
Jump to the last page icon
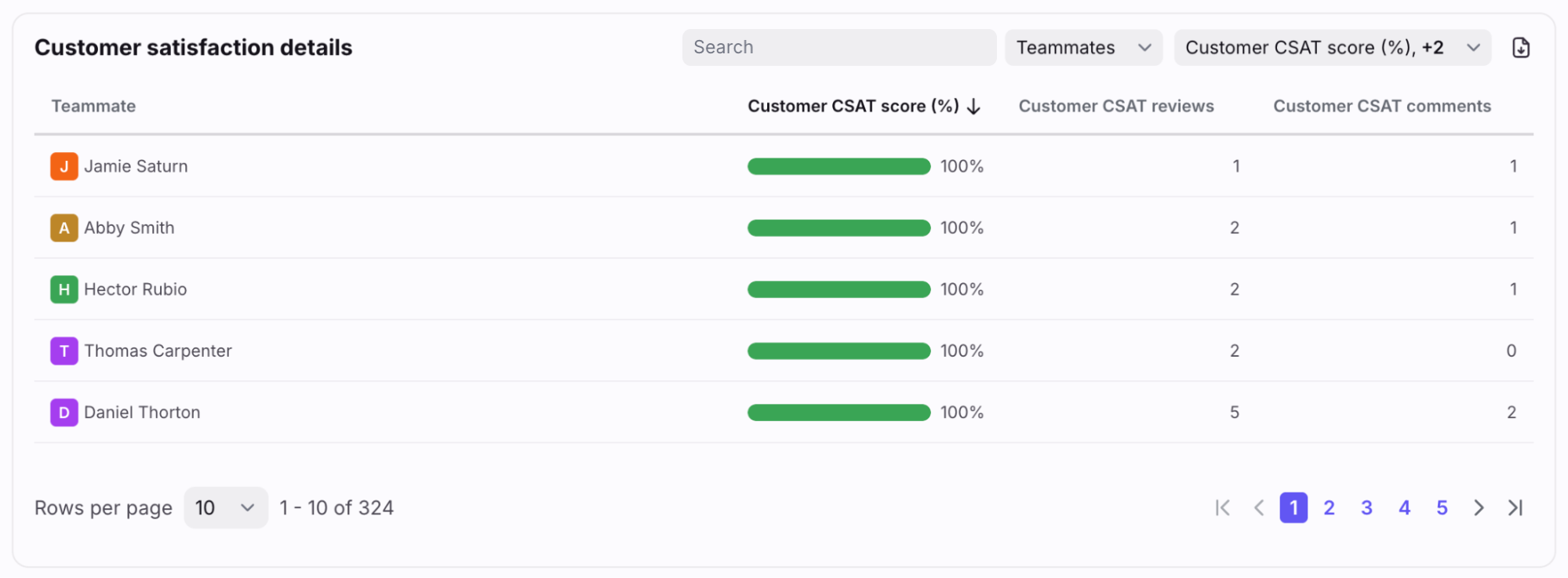coord(1515,508)
